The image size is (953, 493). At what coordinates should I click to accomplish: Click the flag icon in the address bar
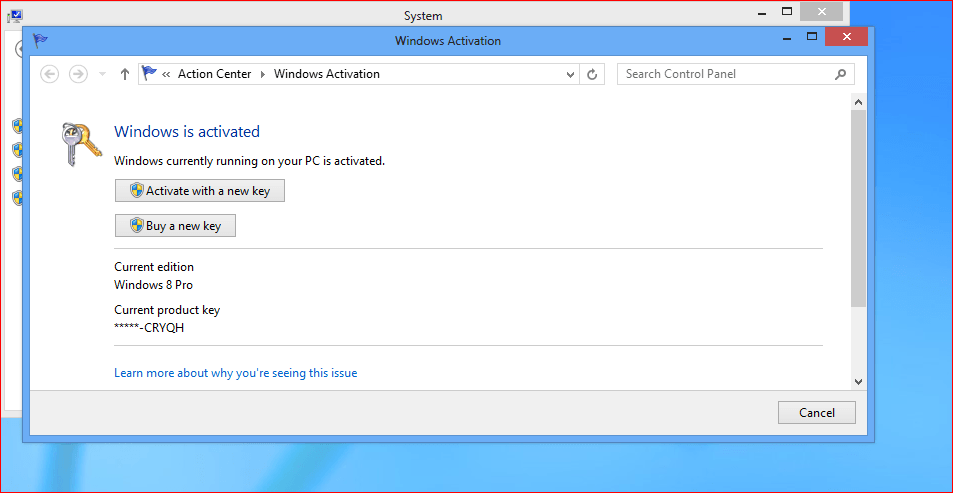click(x=149, y=74)
